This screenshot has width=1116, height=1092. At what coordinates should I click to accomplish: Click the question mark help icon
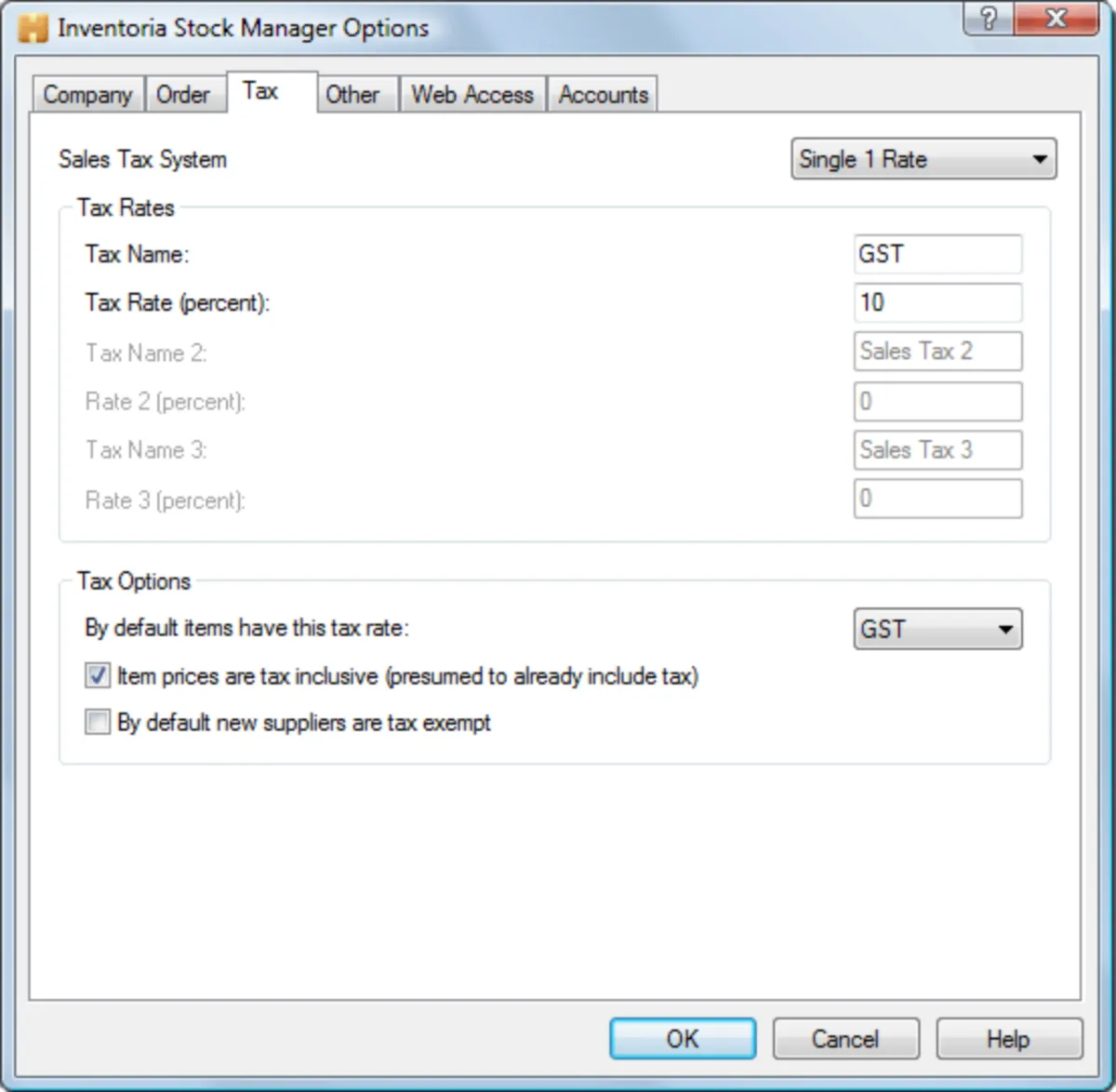point(989,18)
